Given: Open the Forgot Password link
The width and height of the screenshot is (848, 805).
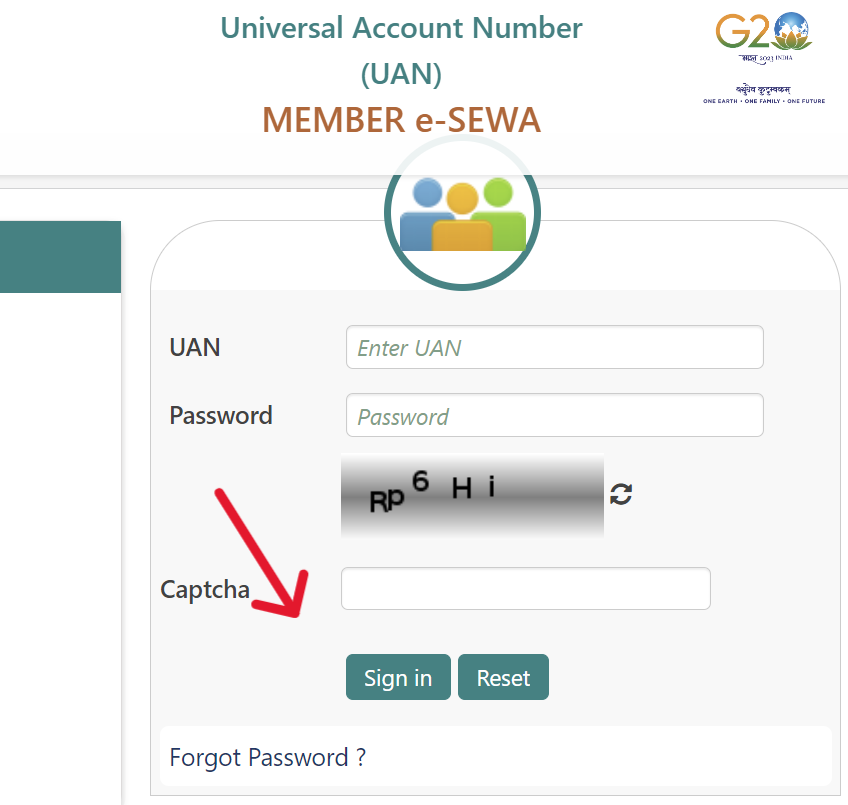Looking at the screenshot, I should [267, 757].
